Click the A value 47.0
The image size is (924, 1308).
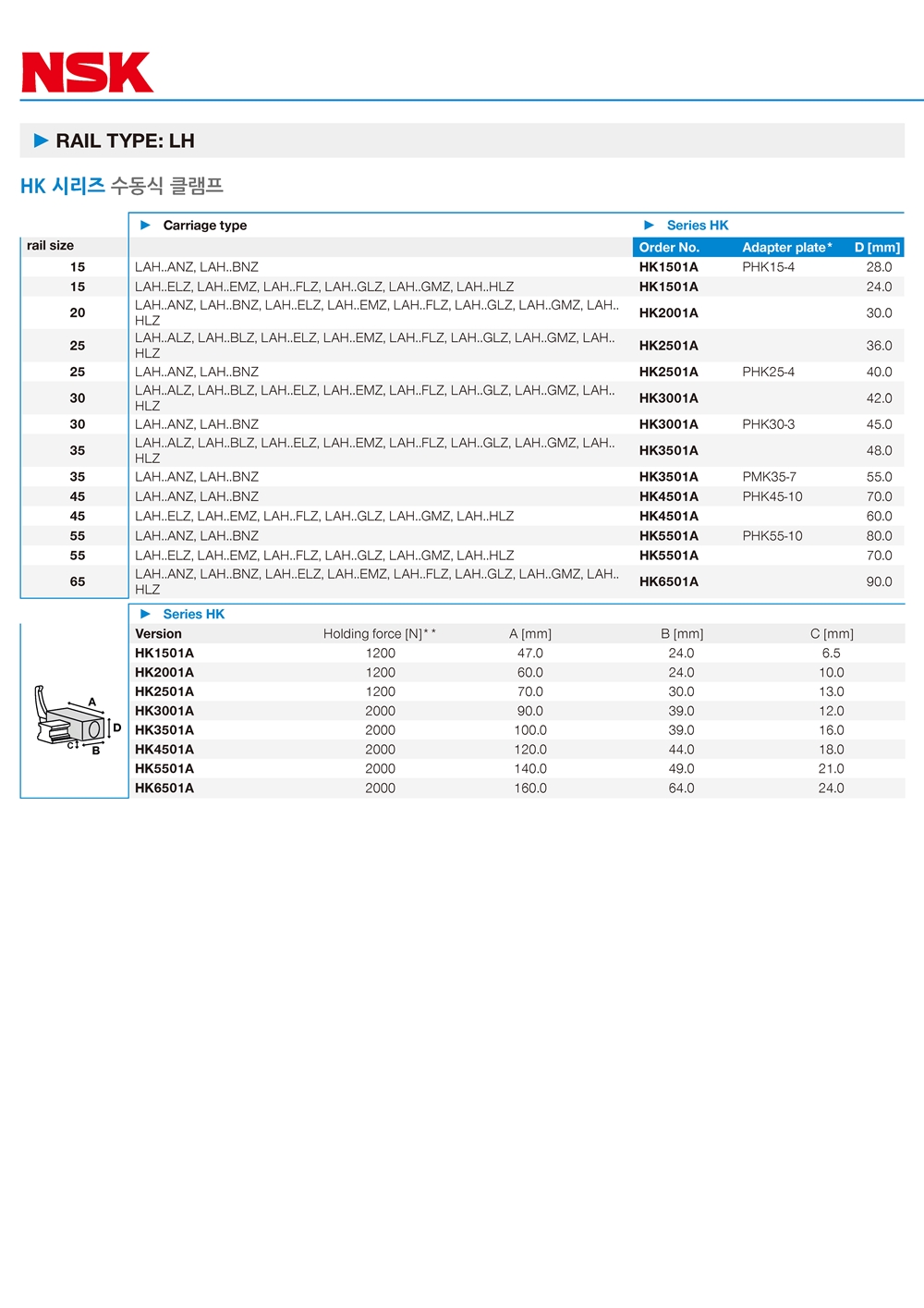[x=530, y=654]
